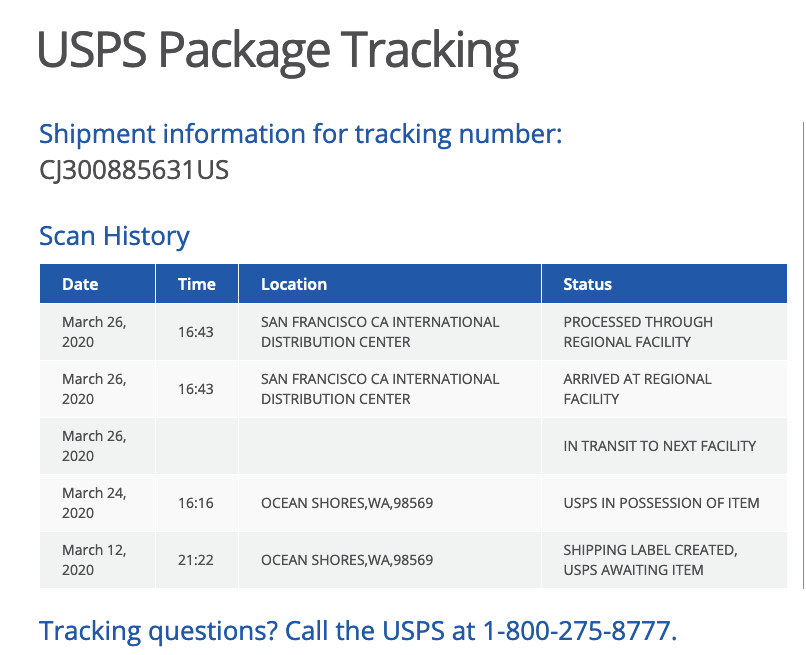This screenshot has height=655, width=806.
Task: Click the 16:16 time cell
Action: (x=197, y=503)
